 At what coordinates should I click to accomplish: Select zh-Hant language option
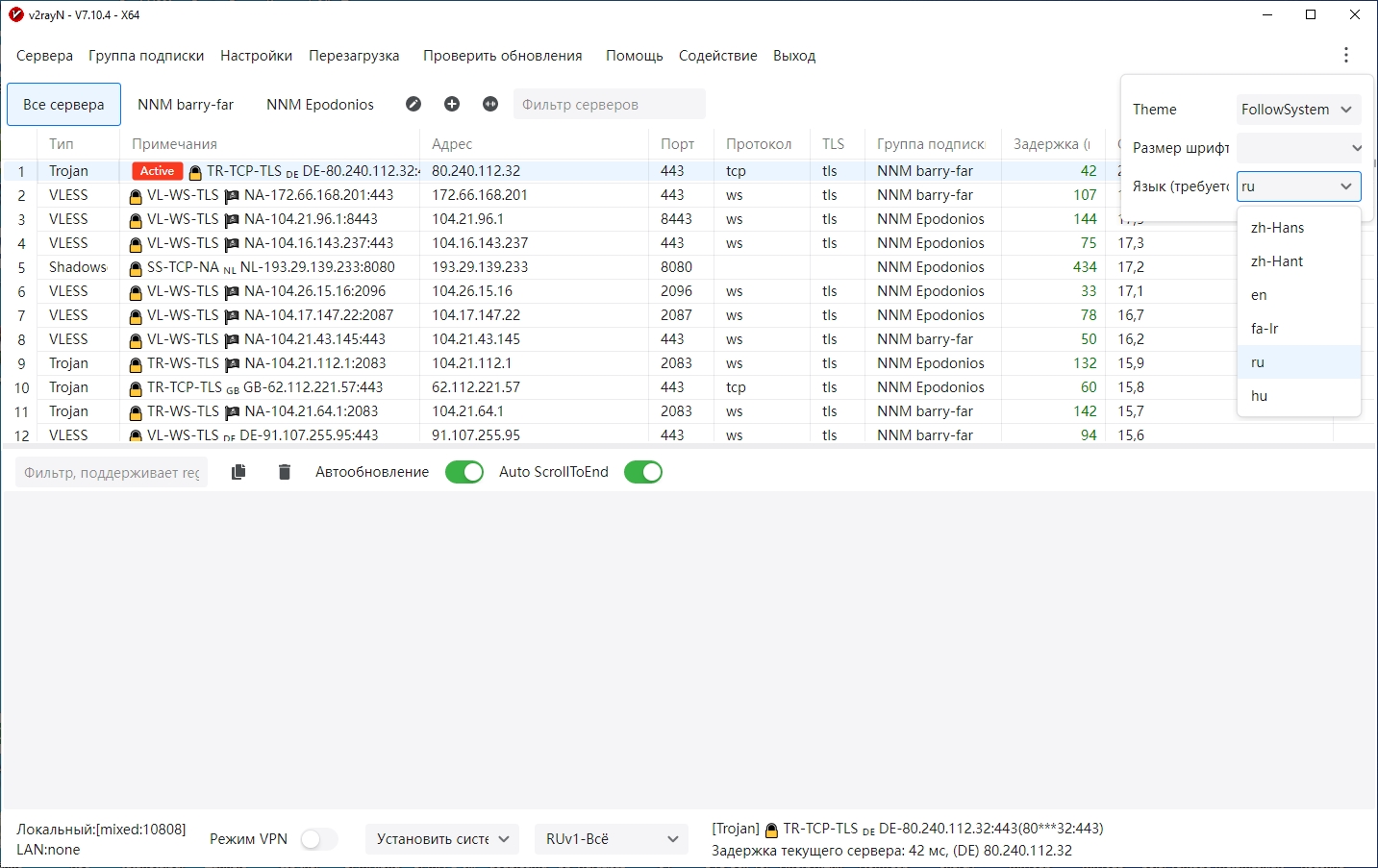(x=1298, y=261)
